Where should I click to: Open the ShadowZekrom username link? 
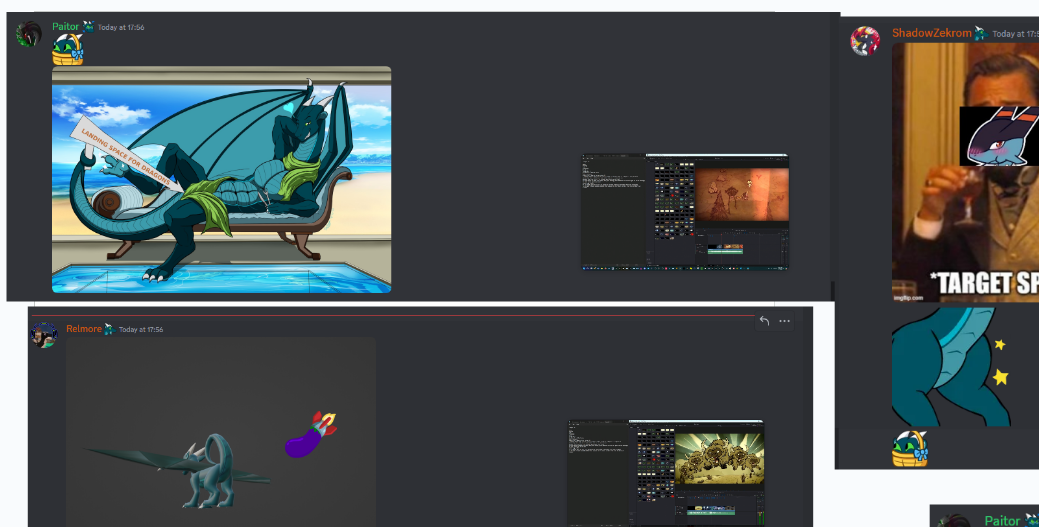(932, 32)
